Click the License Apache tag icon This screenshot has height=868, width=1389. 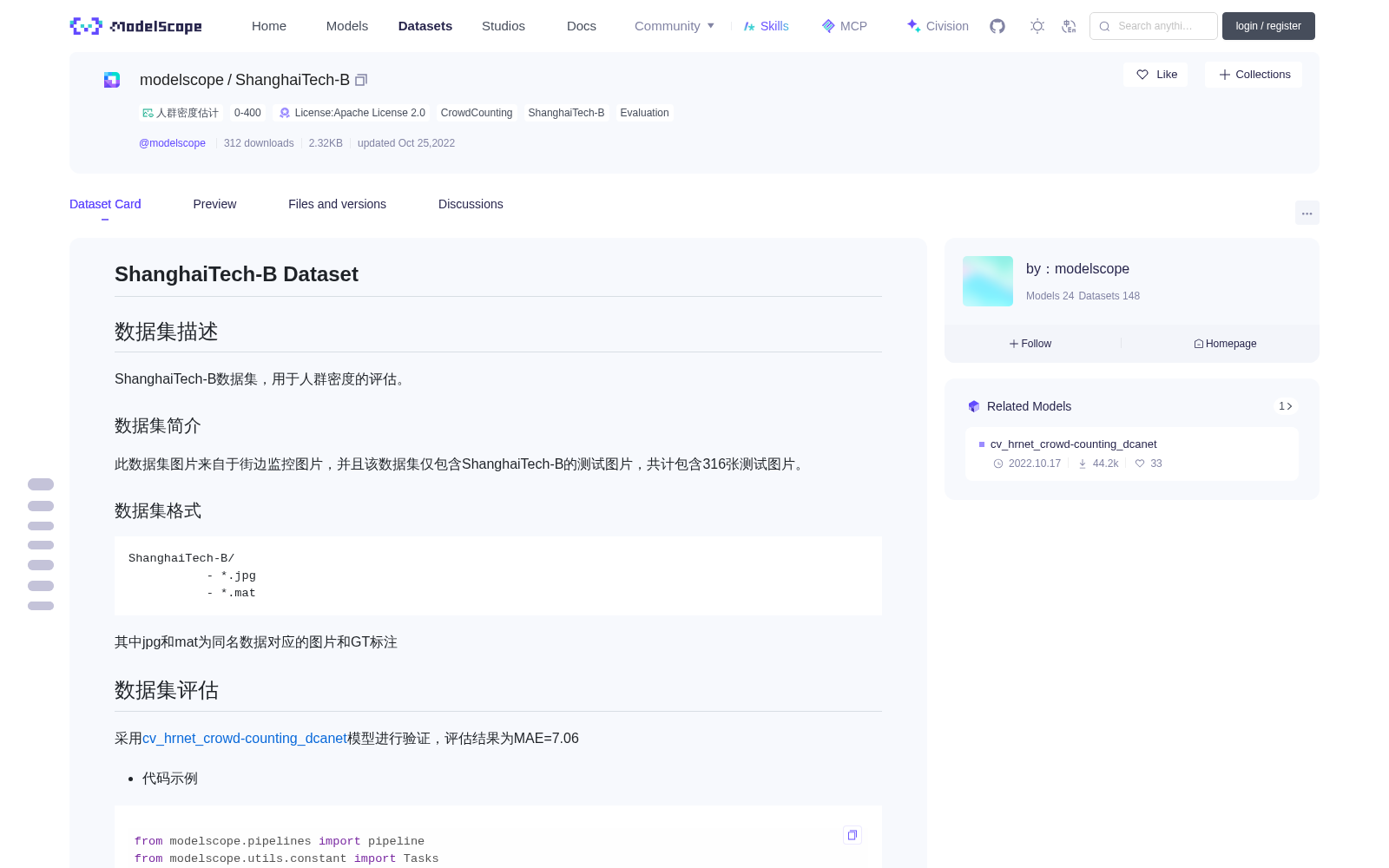[285, 113]
